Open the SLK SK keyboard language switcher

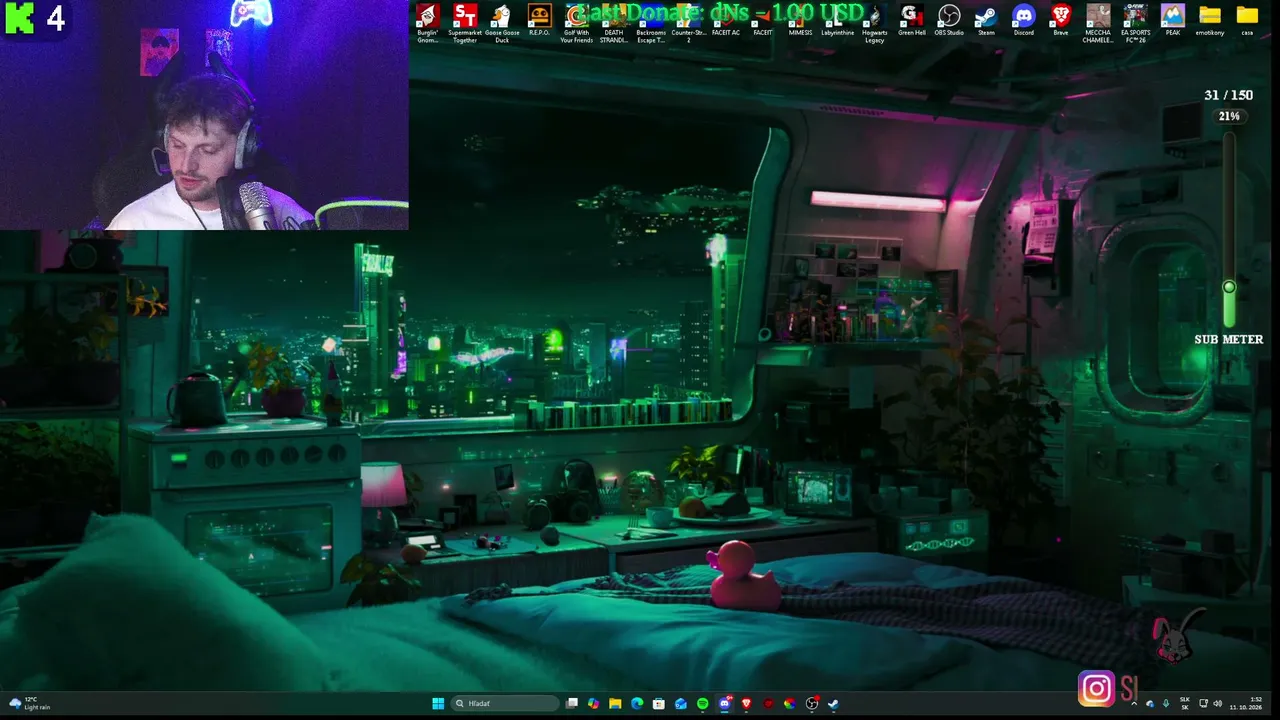pos(1185,704)
